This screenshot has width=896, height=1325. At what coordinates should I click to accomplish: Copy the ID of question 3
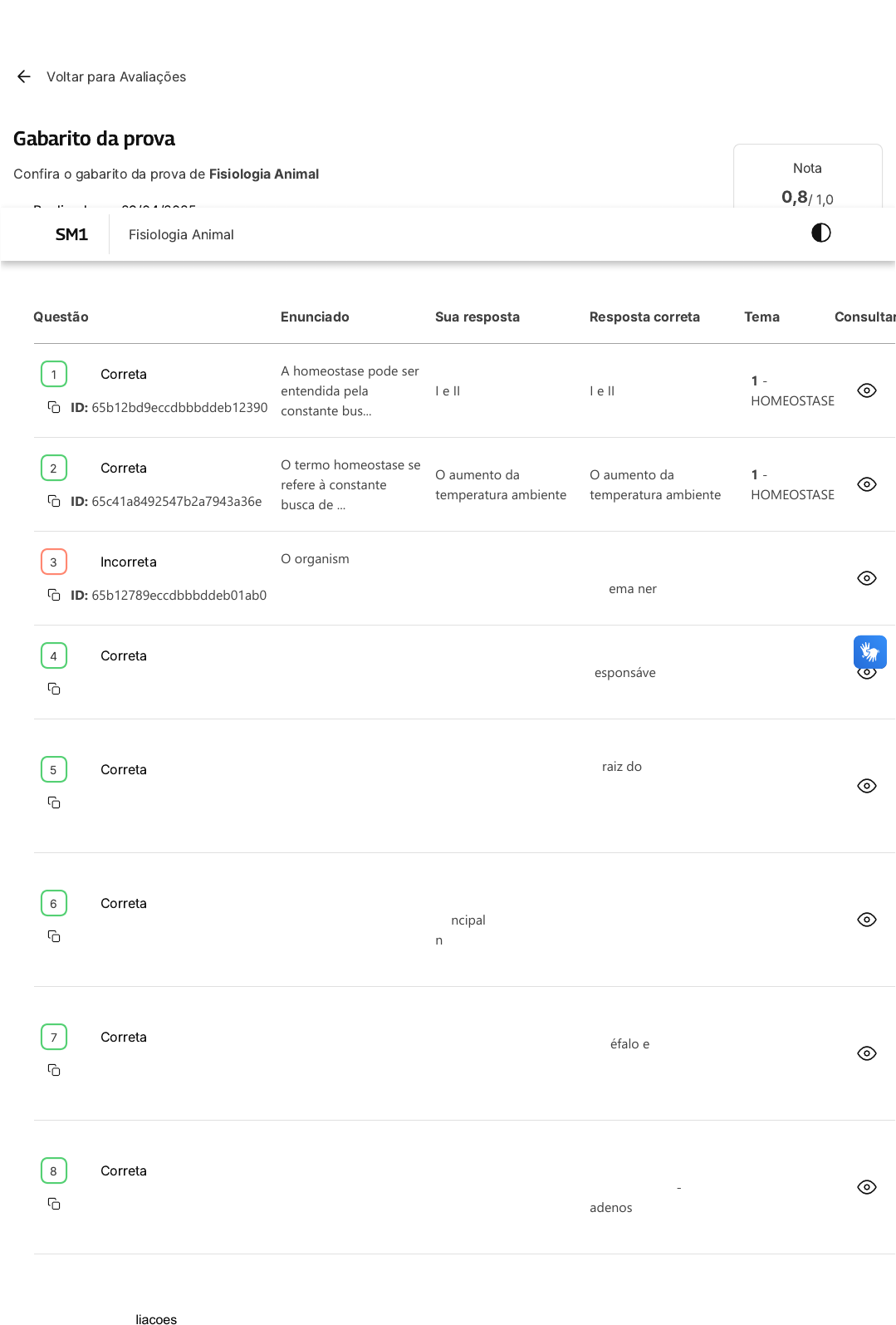54,595
